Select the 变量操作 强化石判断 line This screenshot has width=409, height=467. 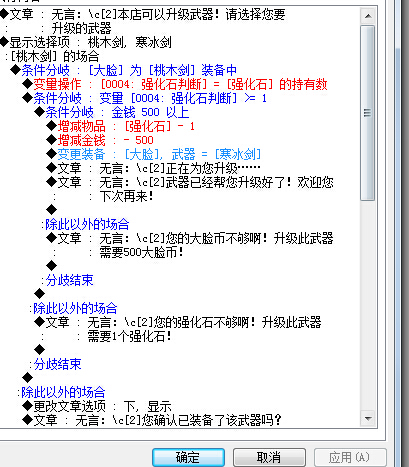pos(175,84)
